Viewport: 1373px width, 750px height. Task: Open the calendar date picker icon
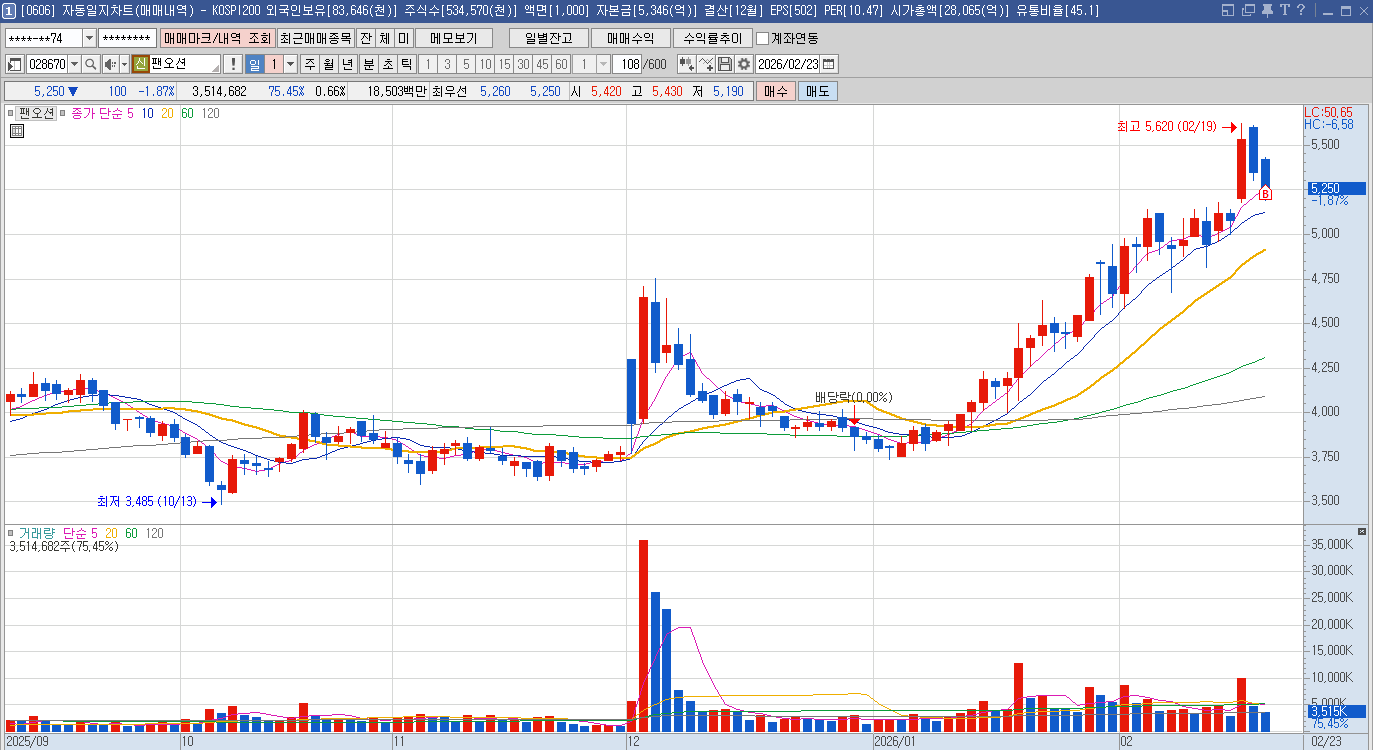[x=828, y=64]
